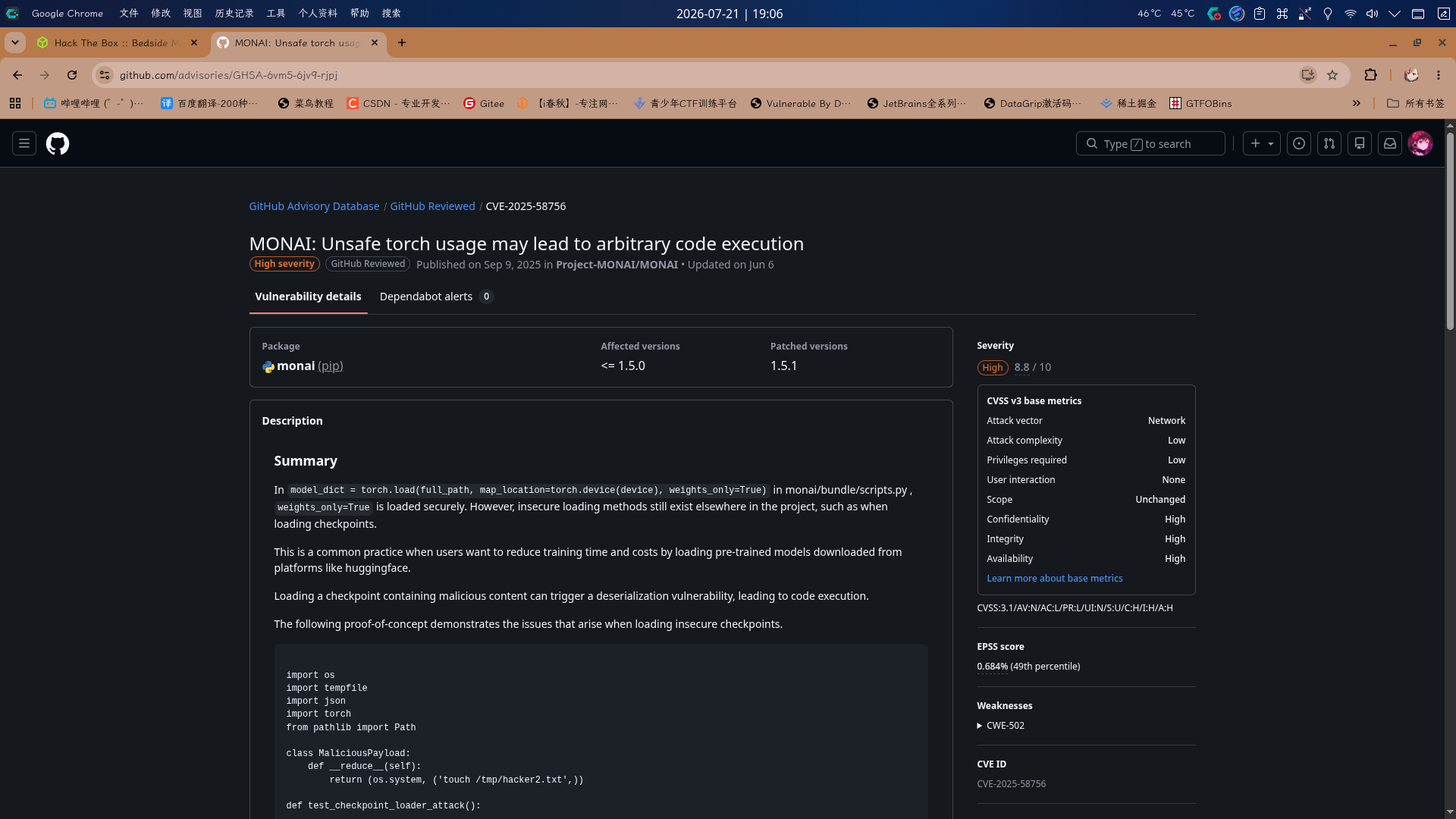The width and height of the screenshot is (1456, 819).
Task: Go to GitHub homepage via Octocat logo
Action: coord(58,143)
